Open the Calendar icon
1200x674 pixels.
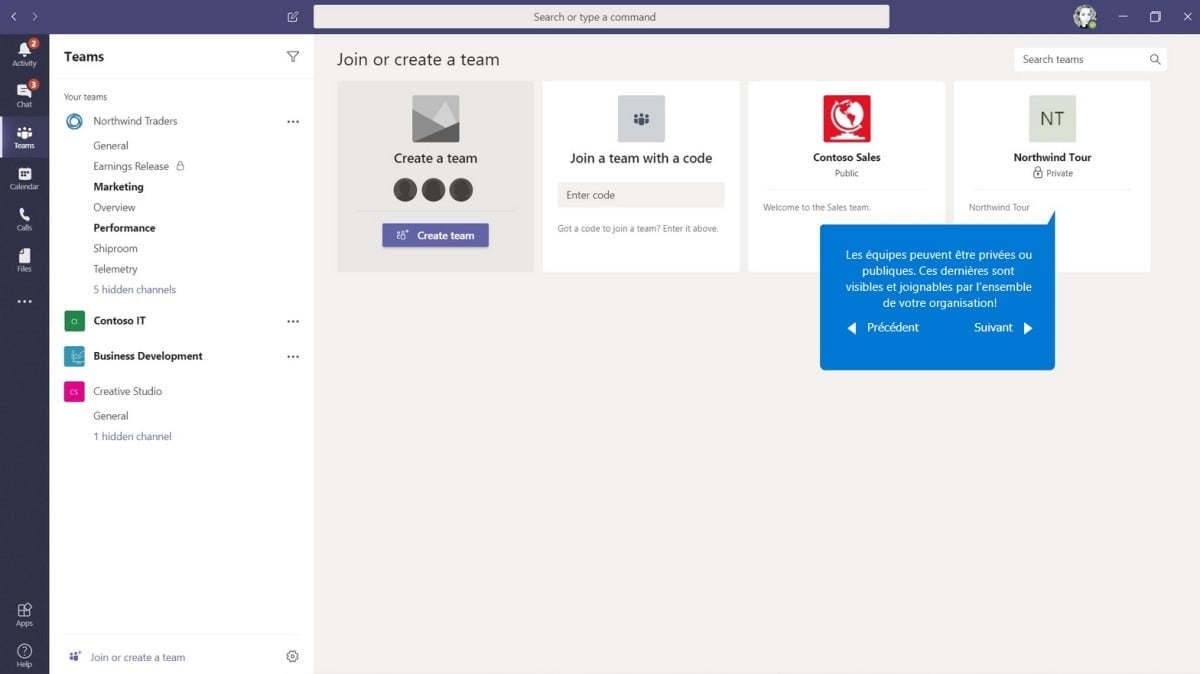tap(24, 178)
